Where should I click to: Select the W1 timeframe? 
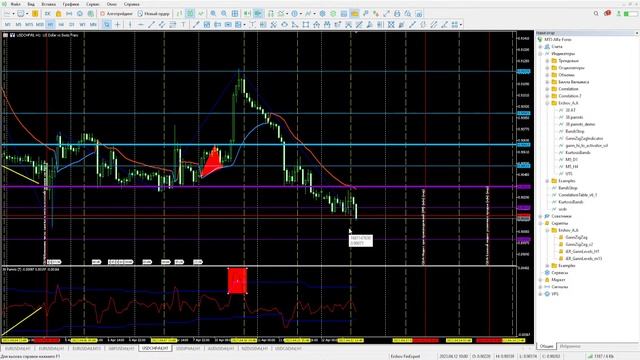pos(82,25)
